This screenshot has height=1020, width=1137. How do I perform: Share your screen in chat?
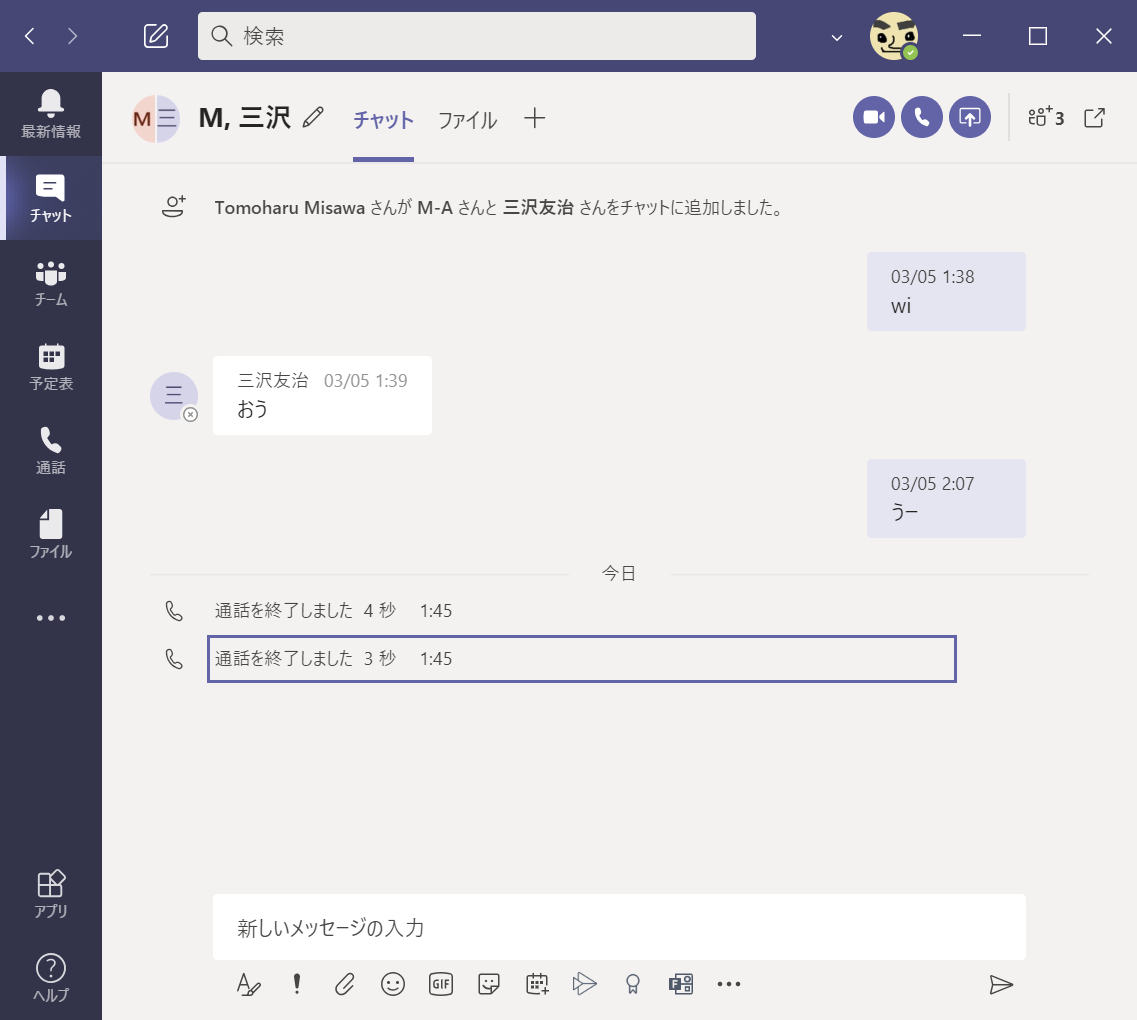[x=969, y=117]
